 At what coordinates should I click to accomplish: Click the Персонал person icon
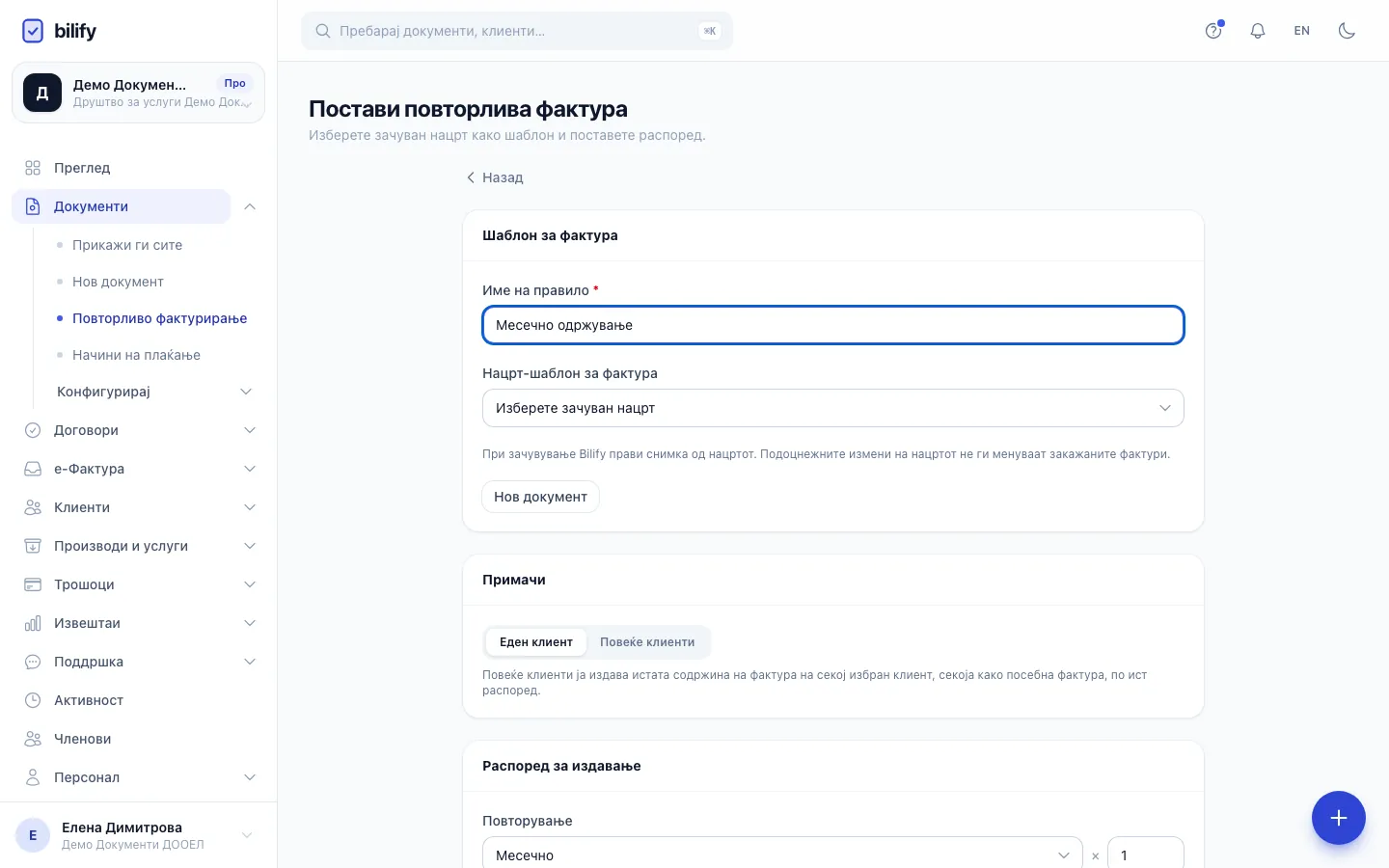pyautogui.click(x=33, y=777)
